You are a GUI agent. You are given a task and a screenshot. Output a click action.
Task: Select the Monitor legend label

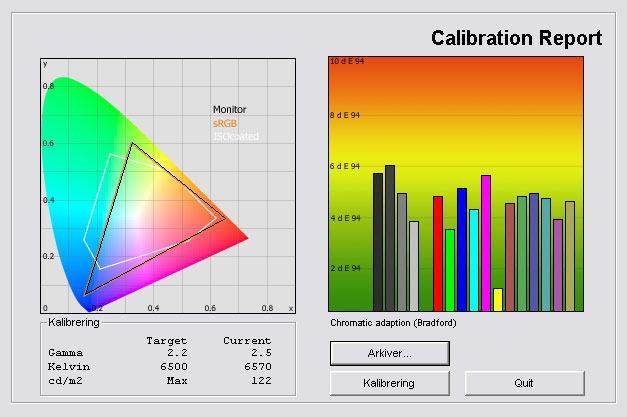[230, 110]
